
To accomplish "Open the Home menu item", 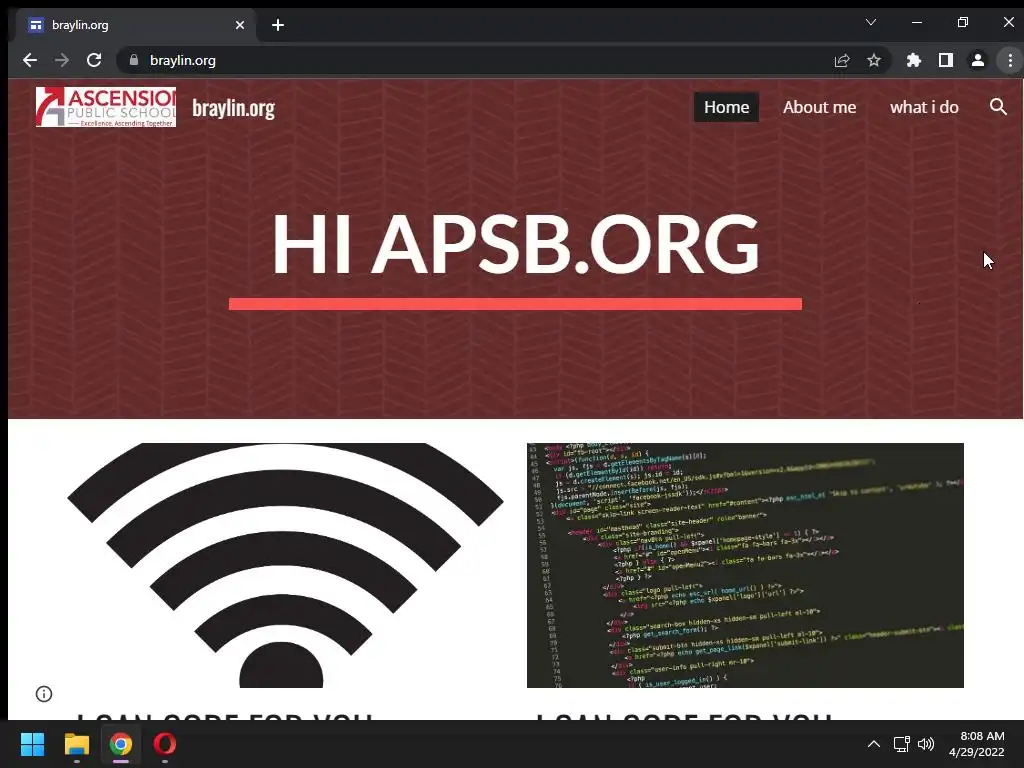I will [x=726, y=107].
